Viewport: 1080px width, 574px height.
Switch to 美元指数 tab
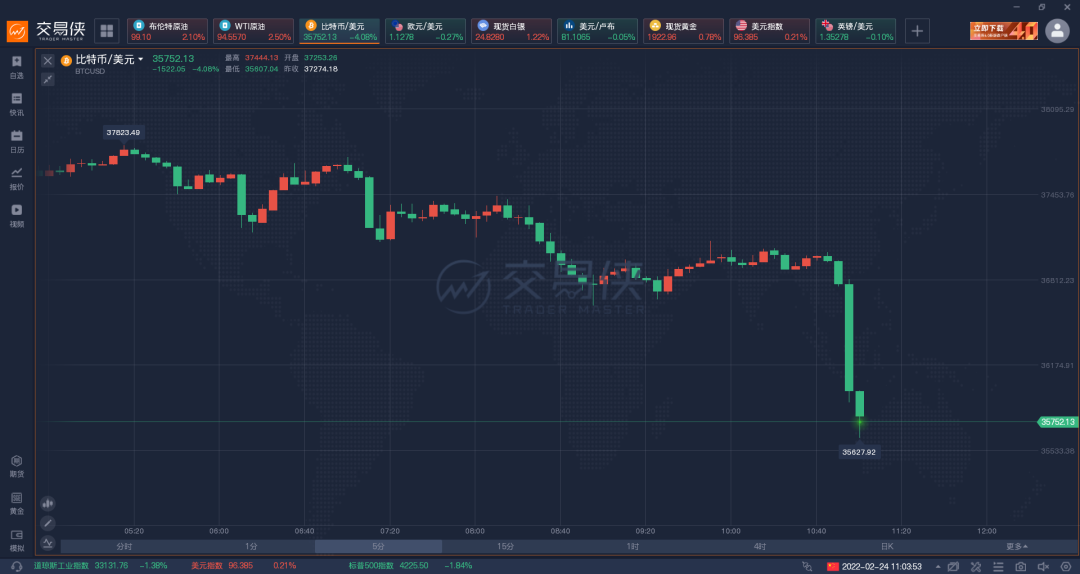pyautogui.click(x=769, y=31)
